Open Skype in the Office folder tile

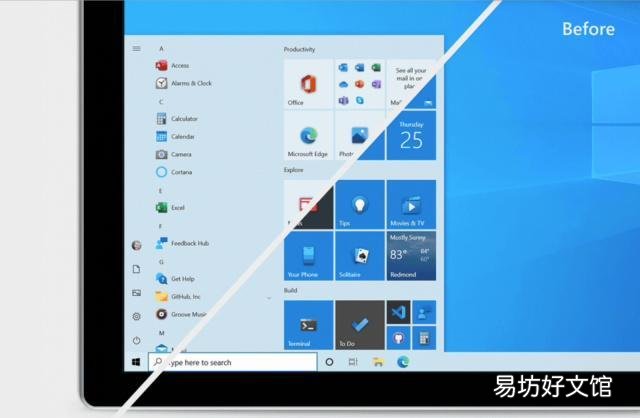click(x=360, y=100)
